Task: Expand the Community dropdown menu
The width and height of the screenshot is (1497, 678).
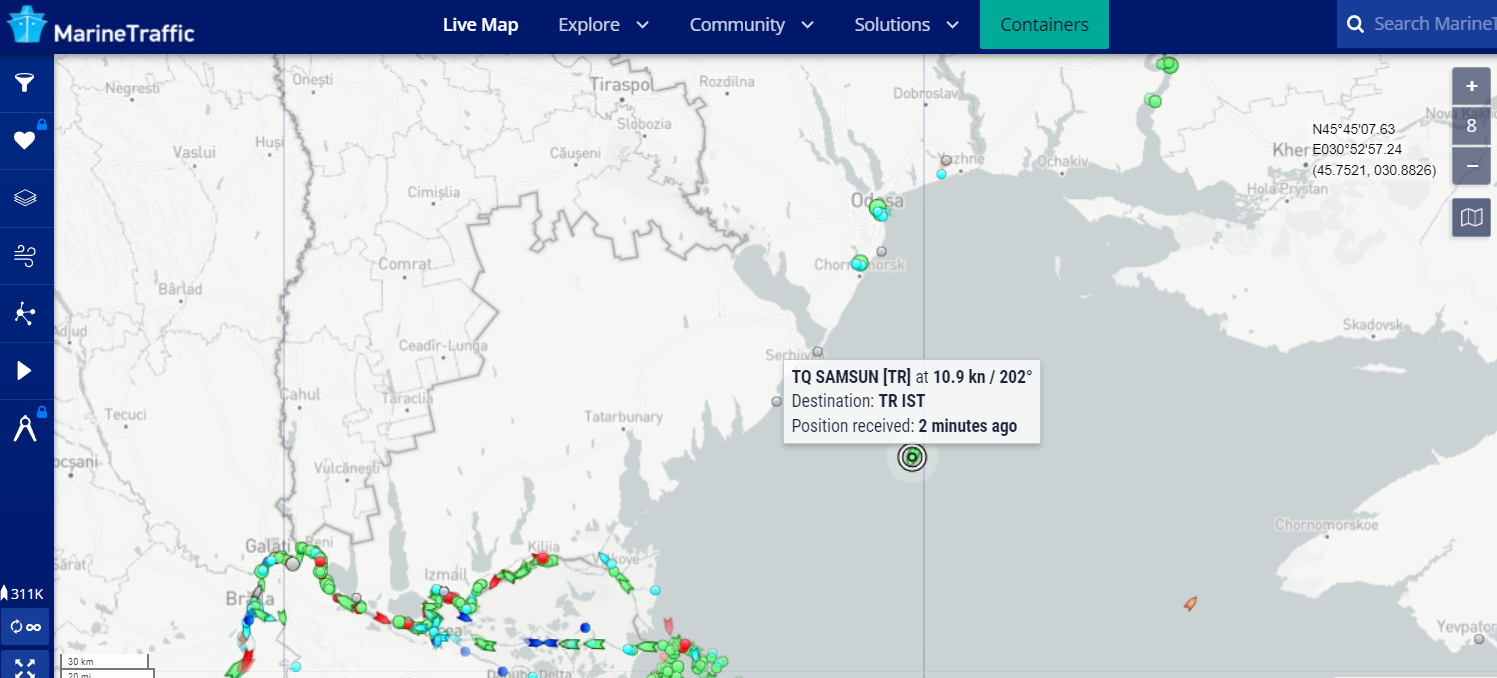Action: [751, 25]
